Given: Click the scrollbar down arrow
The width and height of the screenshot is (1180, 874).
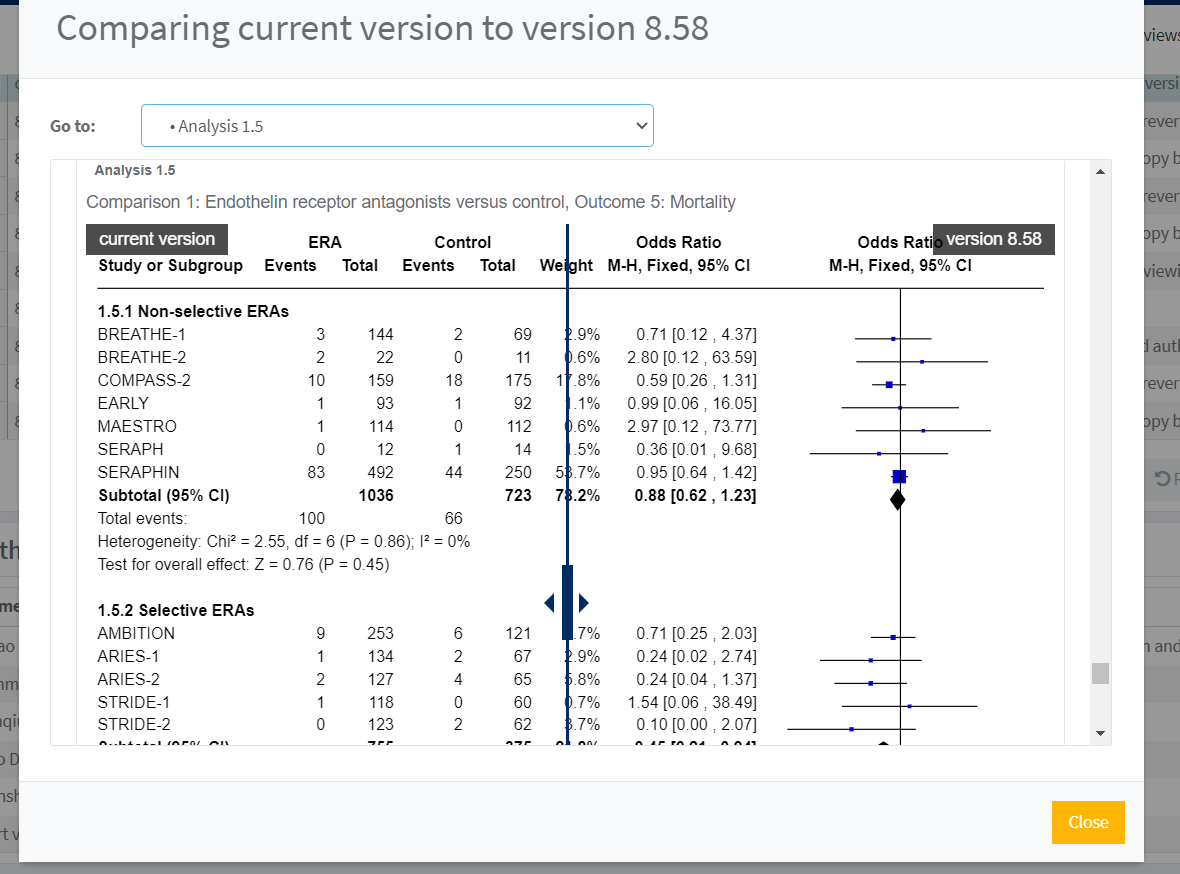Looking at the screenshot, I should [x=1100, y=733].
